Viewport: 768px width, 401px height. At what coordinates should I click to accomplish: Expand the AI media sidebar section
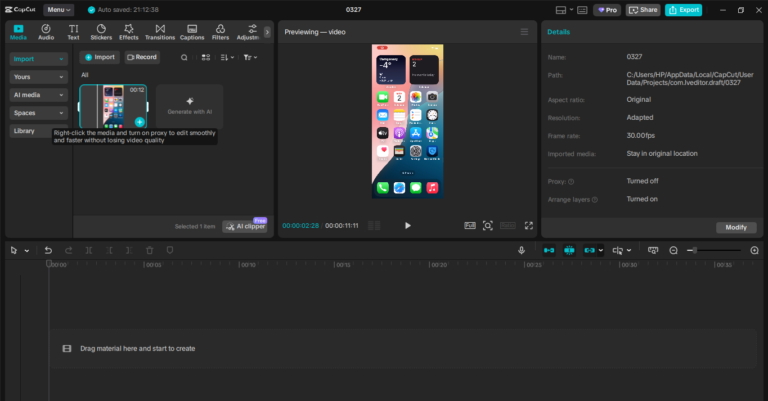pyautogui.click(x=38, y=95)
